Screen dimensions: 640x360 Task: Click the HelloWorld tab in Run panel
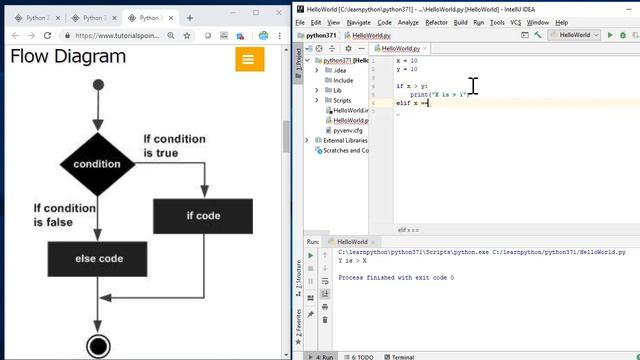click(x=352, y=242)
